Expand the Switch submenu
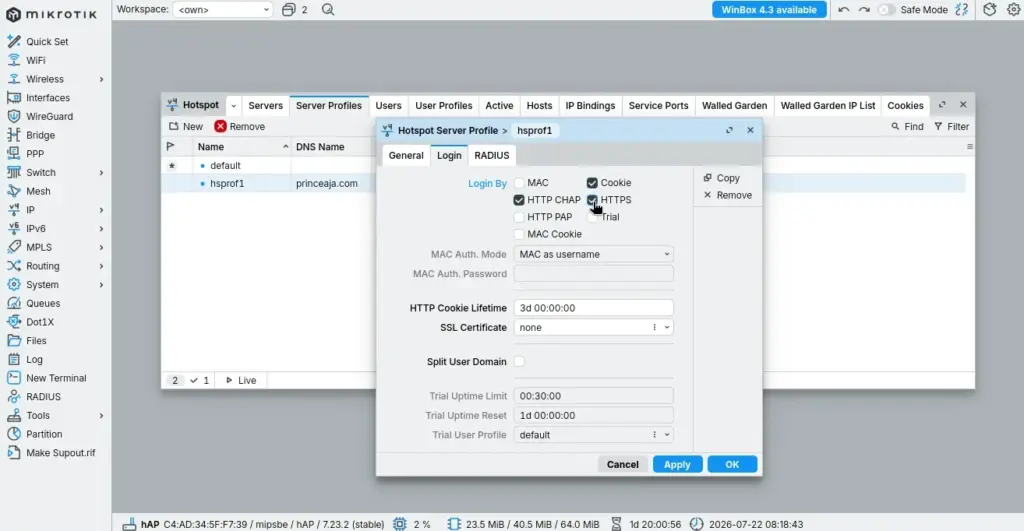Image resolution: width=1024 pixels, height=531 pixels. pos(101,172)
